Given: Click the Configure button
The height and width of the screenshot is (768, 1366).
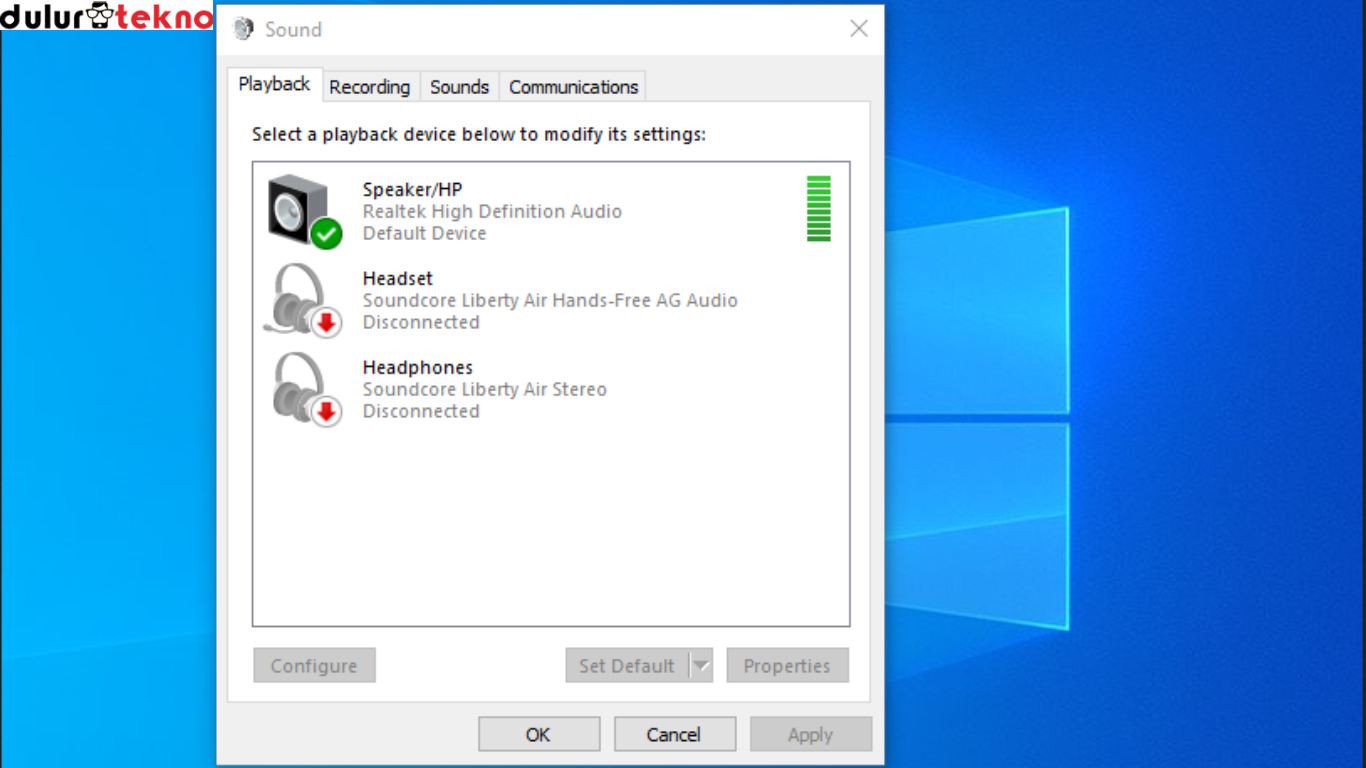Looking at the screenshot, I should click(314, 666).
